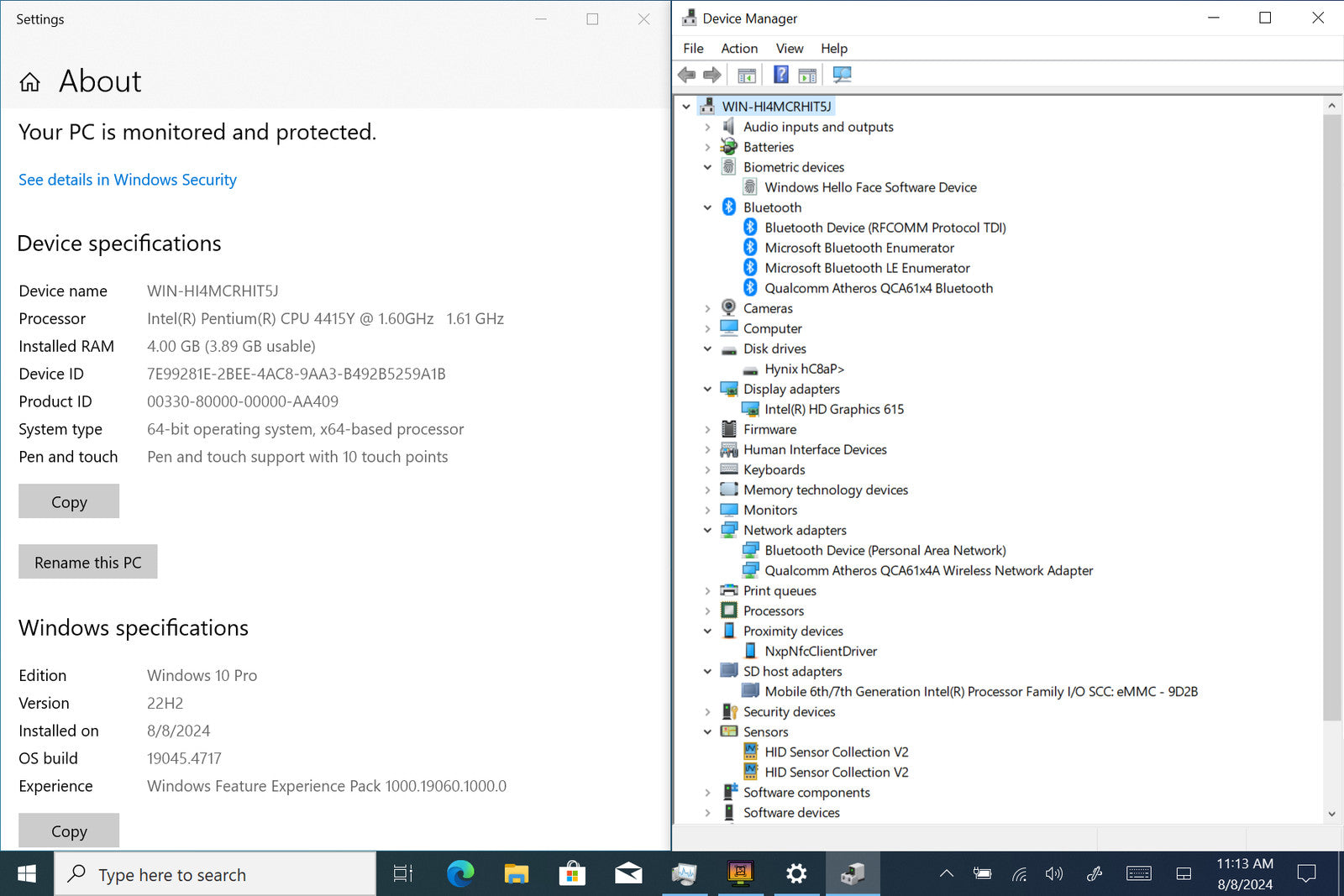Click the volume icon in system tray
This screenshot has height=896, width=1344.
[x=1053, y=874]
